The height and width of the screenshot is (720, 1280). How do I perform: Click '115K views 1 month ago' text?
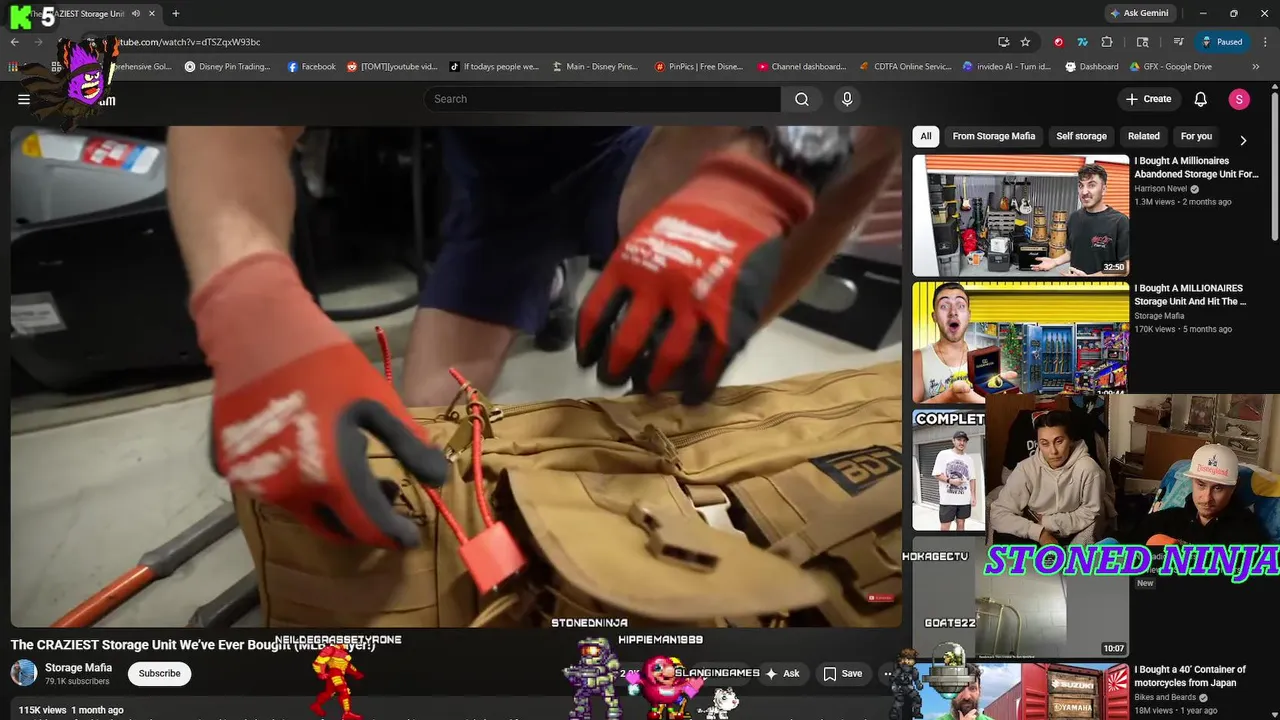point(71,710)
